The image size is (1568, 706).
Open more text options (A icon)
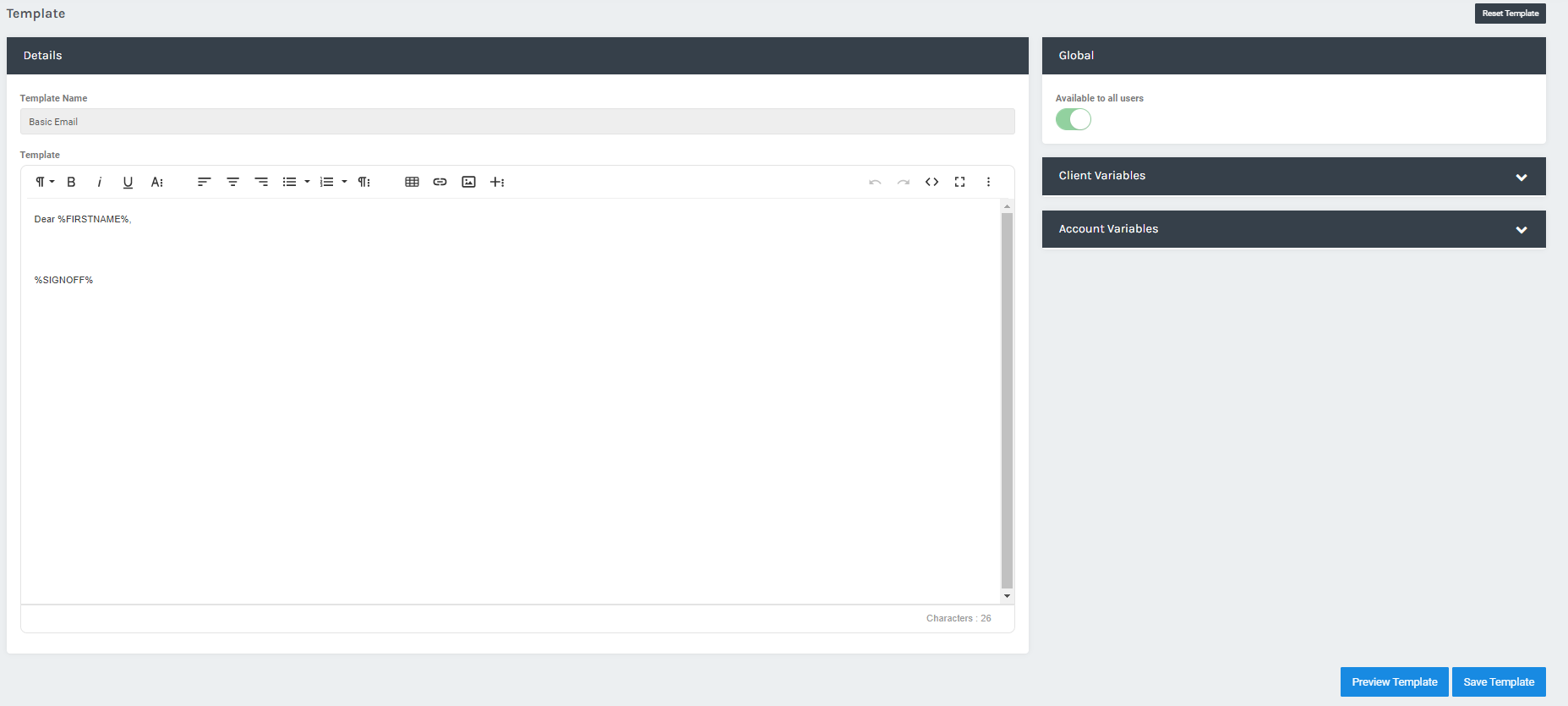point(156,182)
